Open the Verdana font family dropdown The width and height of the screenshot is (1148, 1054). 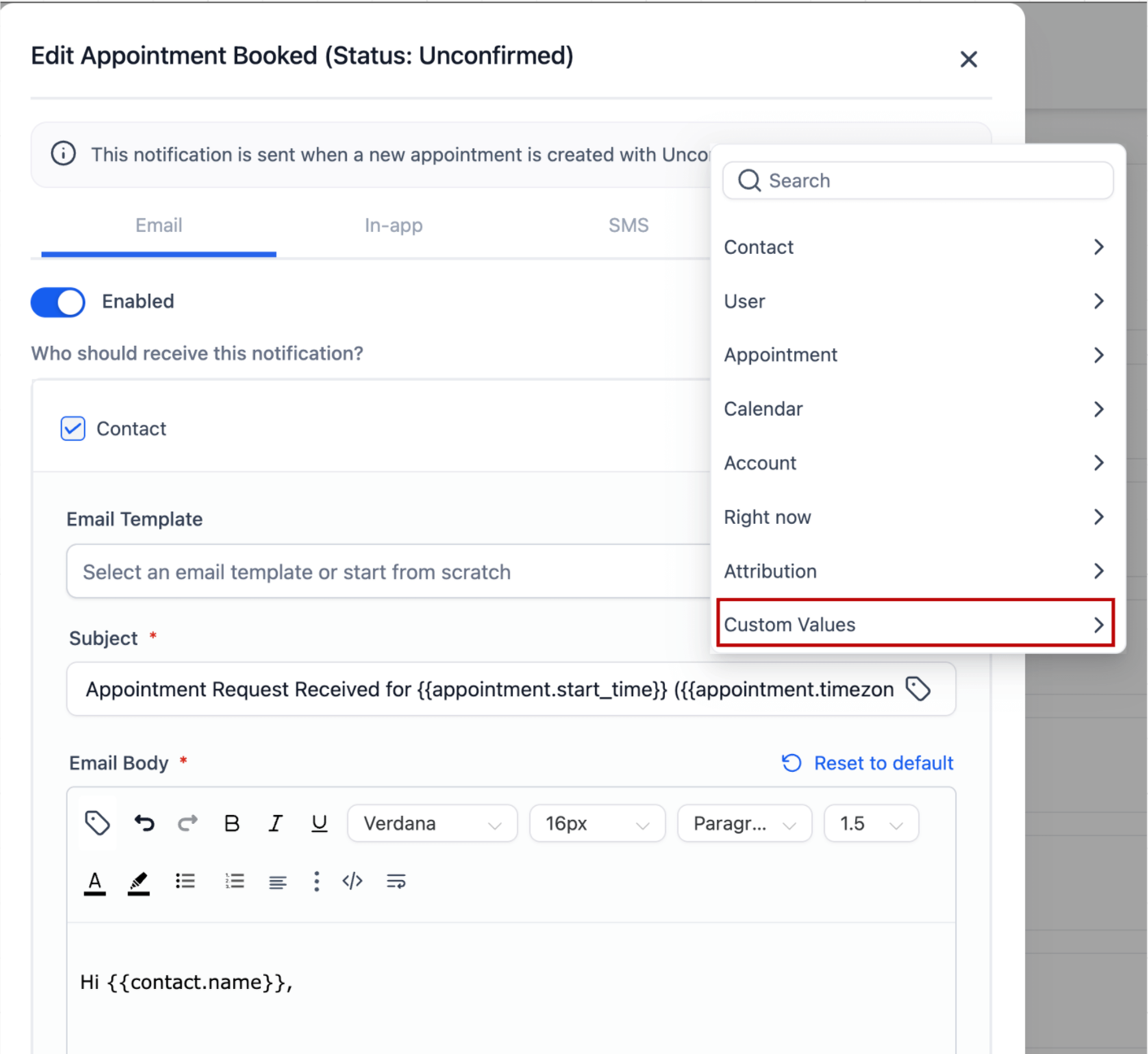point(432,823)
